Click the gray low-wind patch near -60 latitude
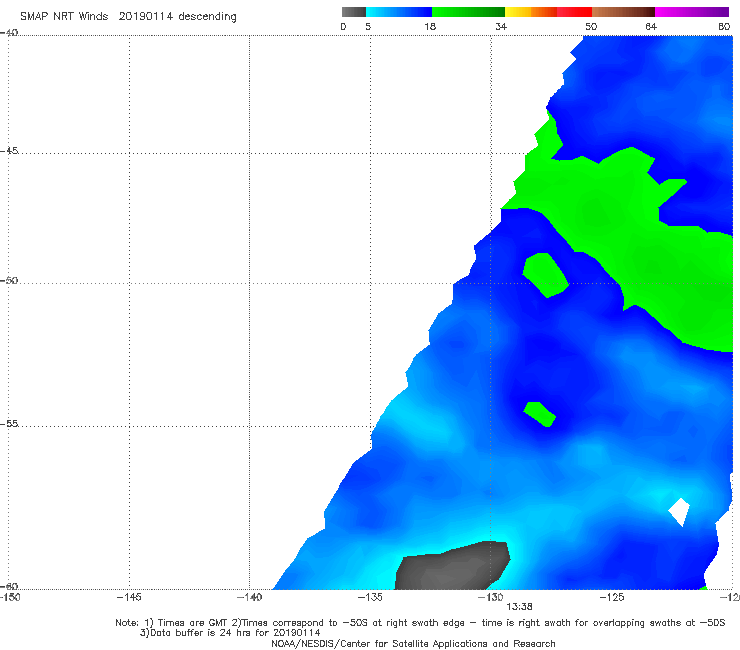This screenshot has height=650, width=740. tap(452, 566)
